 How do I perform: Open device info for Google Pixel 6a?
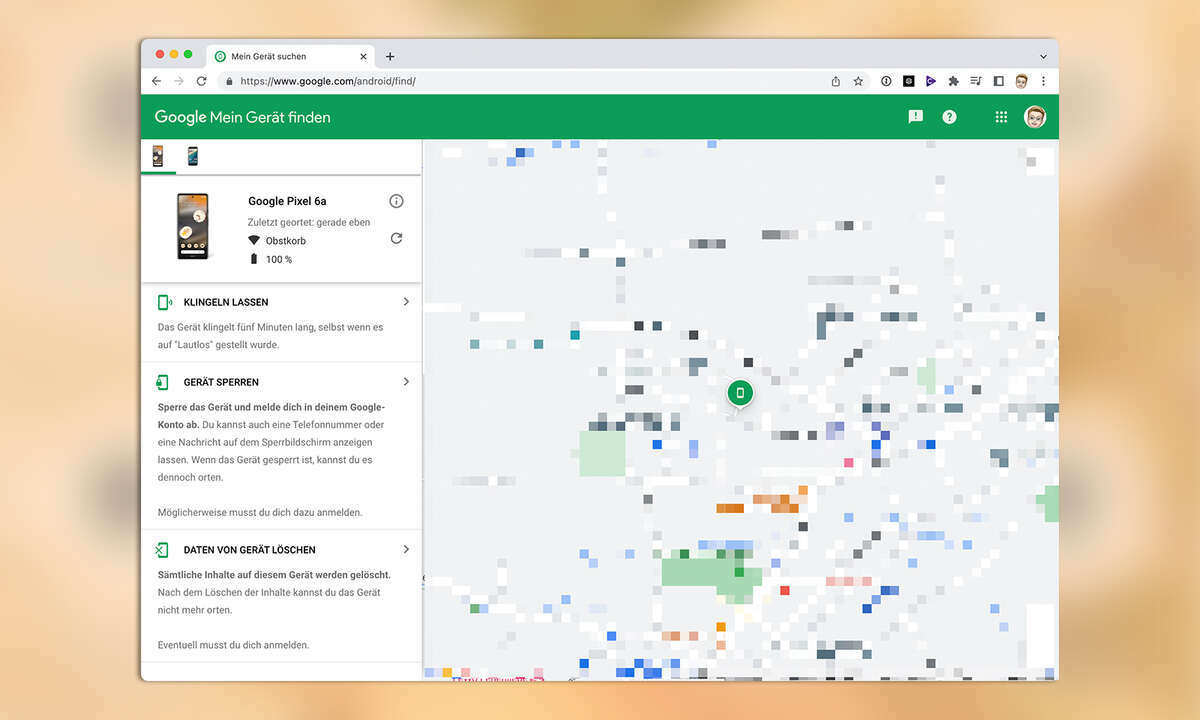point(396,201)
